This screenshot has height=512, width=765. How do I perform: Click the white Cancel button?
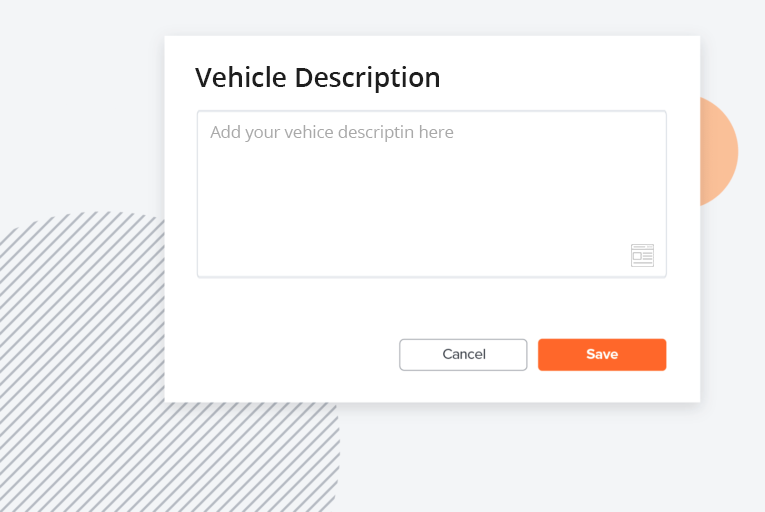coord(463,354)
